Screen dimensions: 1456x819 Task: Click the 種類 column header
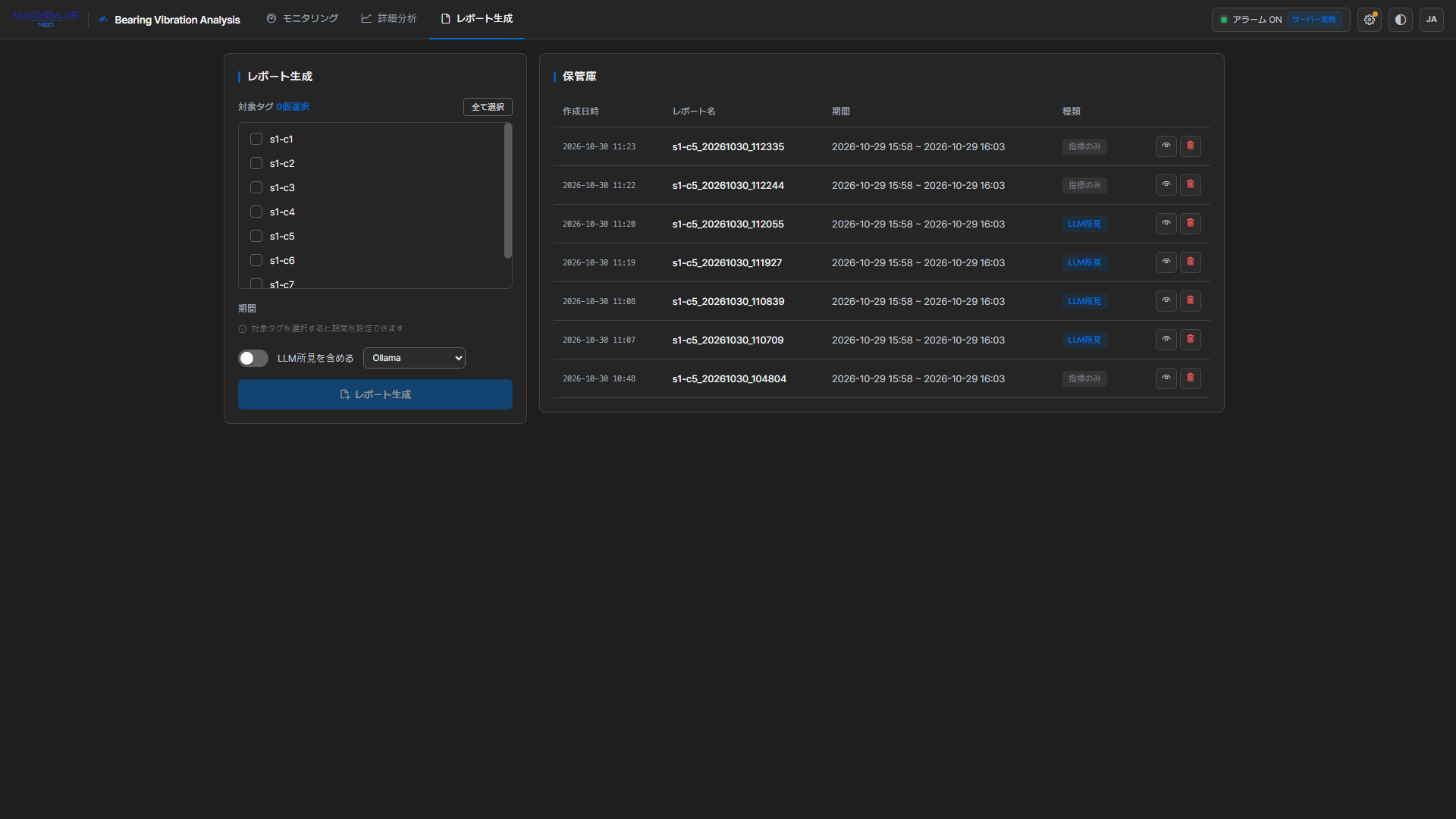point(1072,111)
